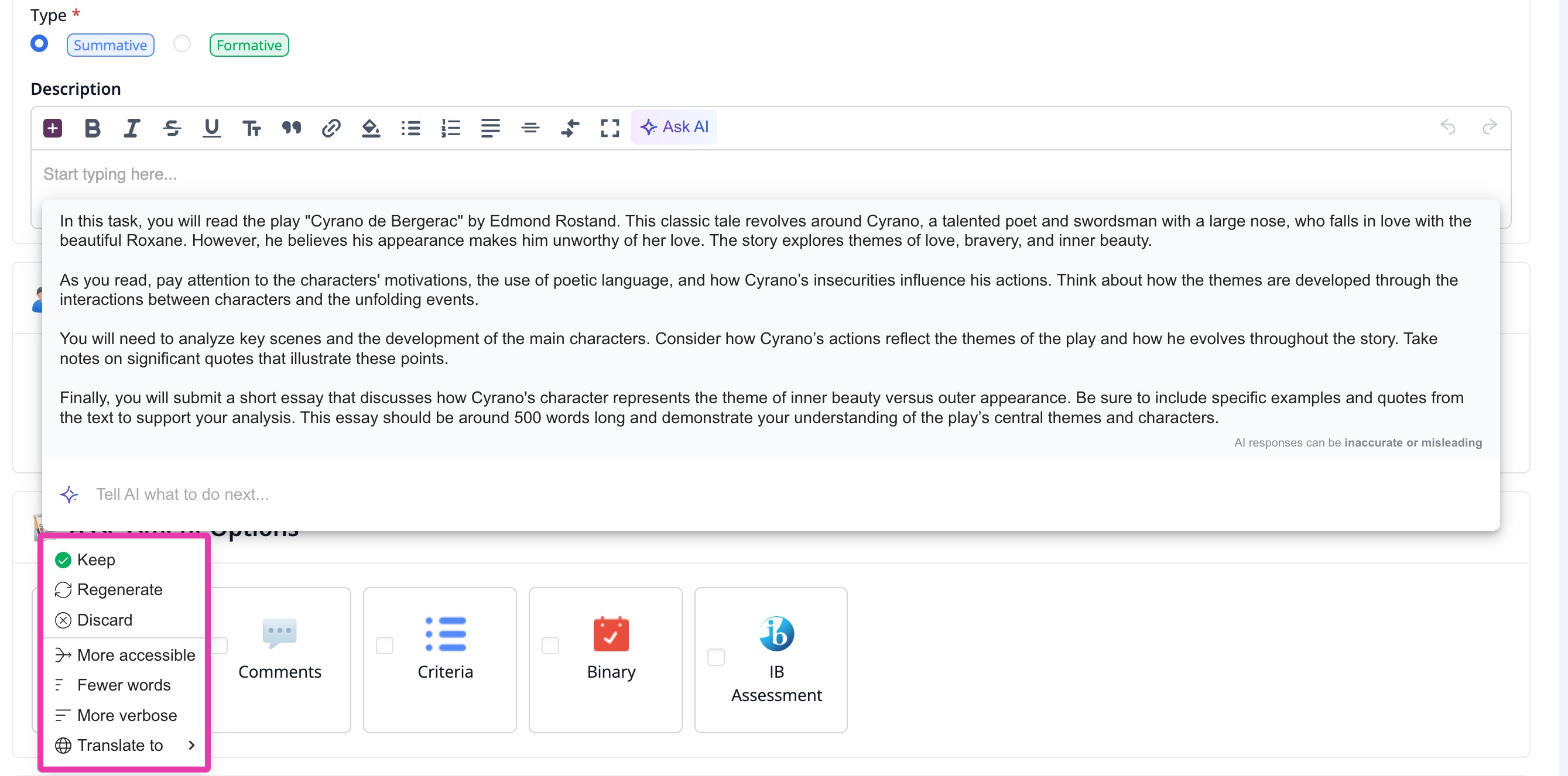1568x776 pixels.
Task: Toggle bold formatting
Action: tap(93, 127)
